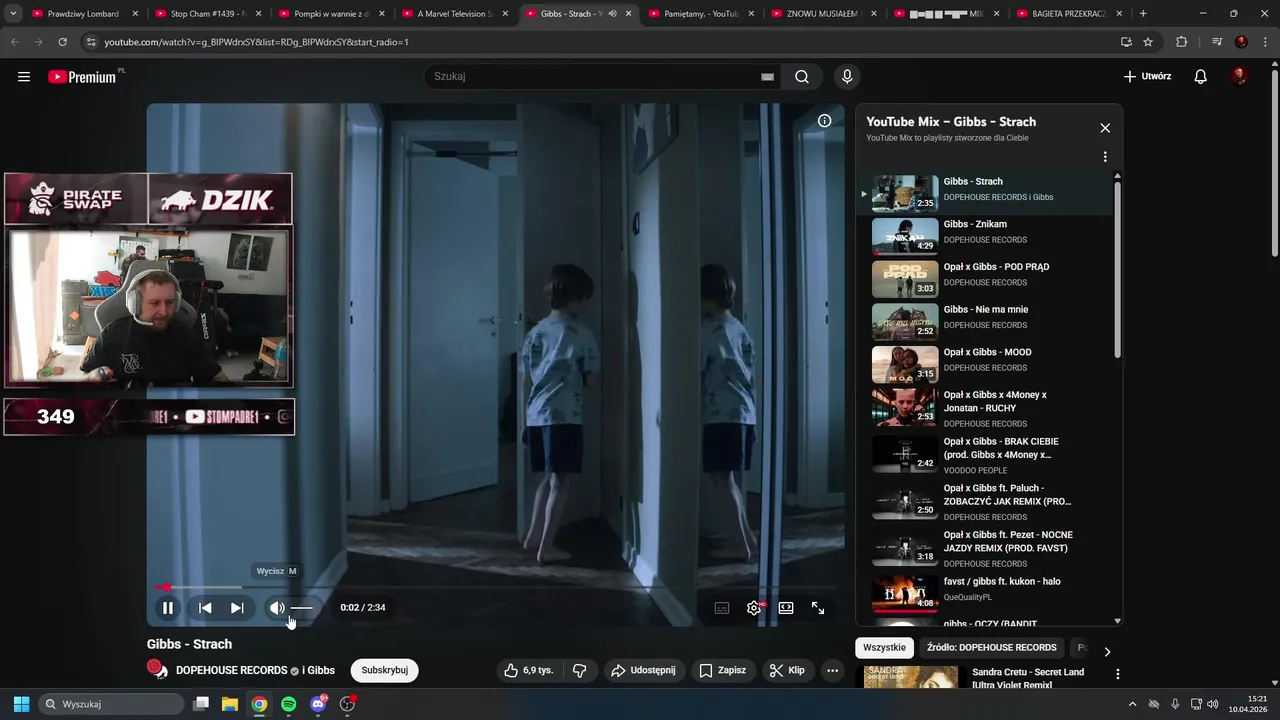The image size is (1280, 720).
Task: Start voice search with microphone
Action: (847, 76)
